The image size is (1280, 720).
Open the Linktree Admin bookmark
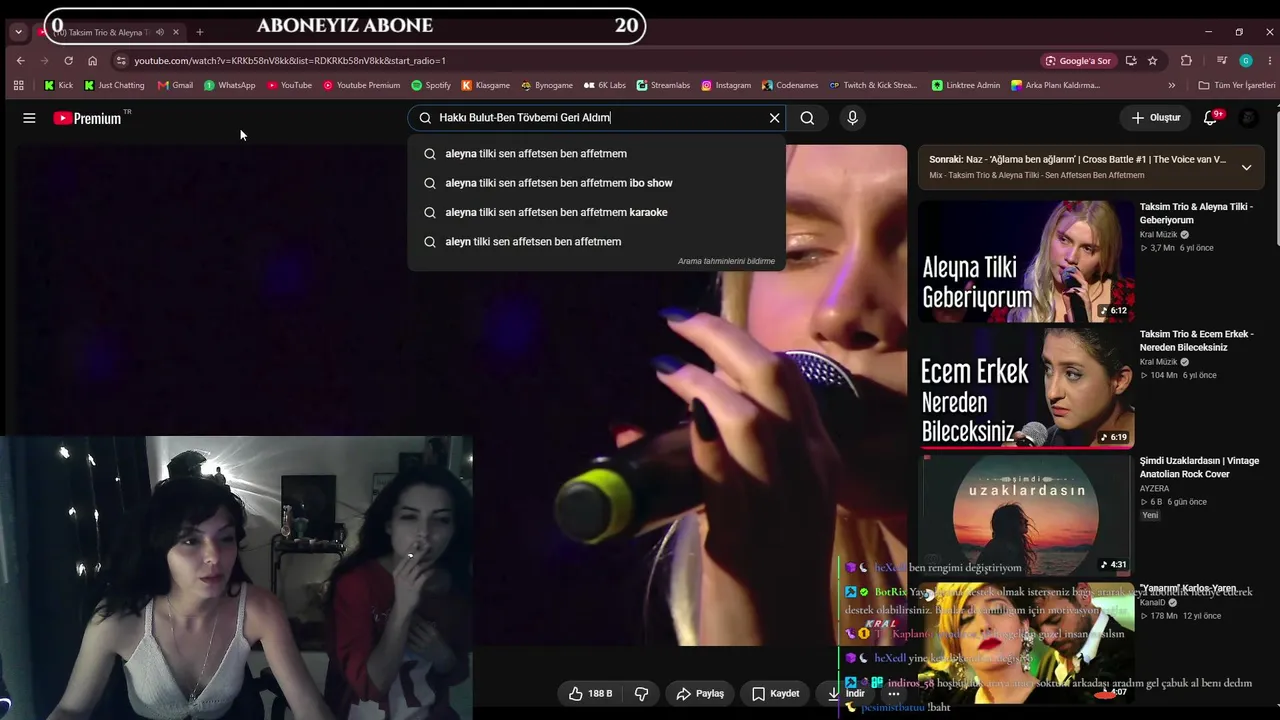click(x=966, y=85)
